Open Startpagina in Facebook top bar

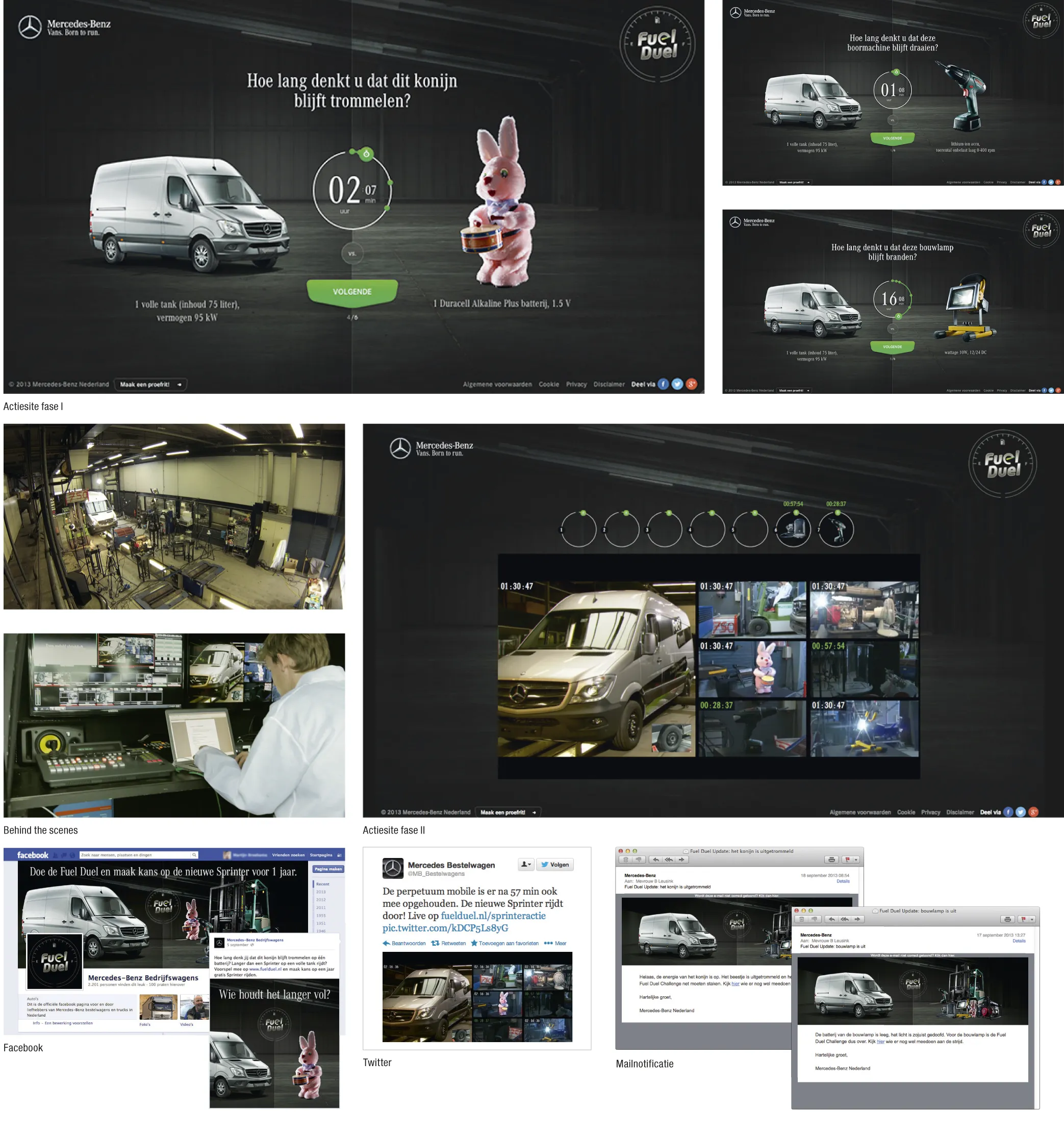[x=321, y=855]
